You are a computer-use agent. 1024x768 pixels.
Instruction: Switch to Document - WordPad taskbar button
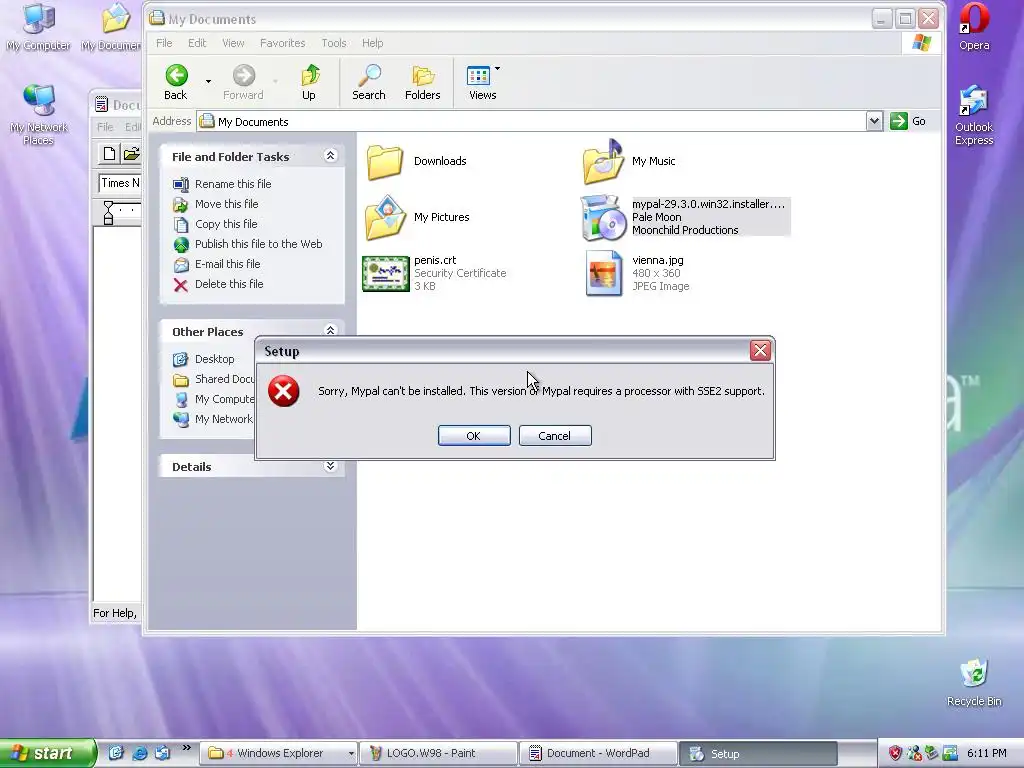(598, 753)
